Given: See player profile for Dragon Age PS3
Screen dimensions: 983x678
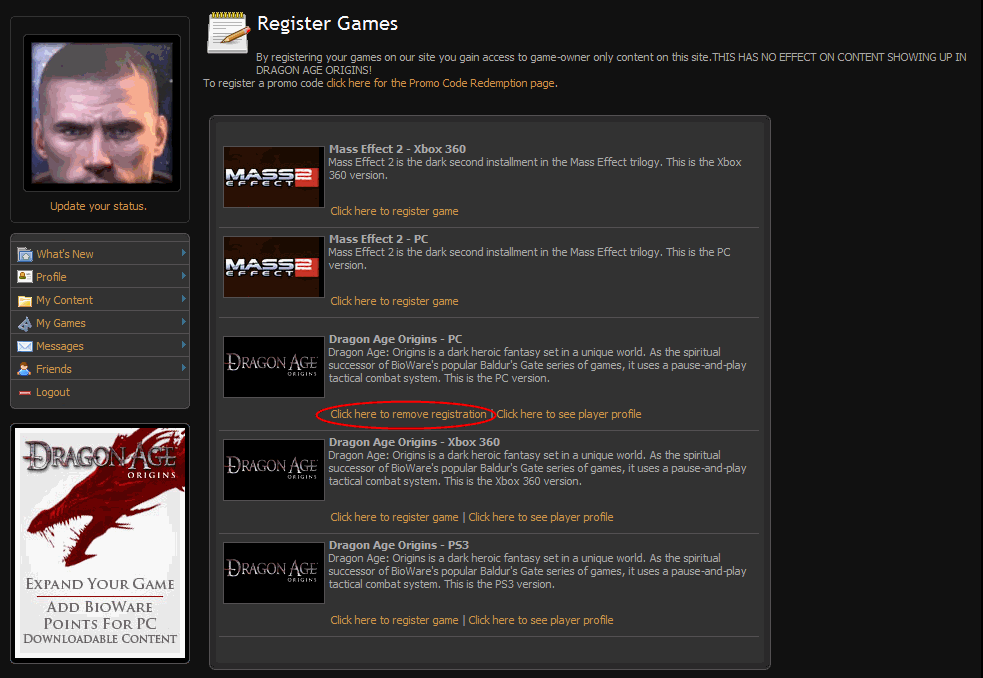Looking at the screenshot, I should click(x=541, y=620).
